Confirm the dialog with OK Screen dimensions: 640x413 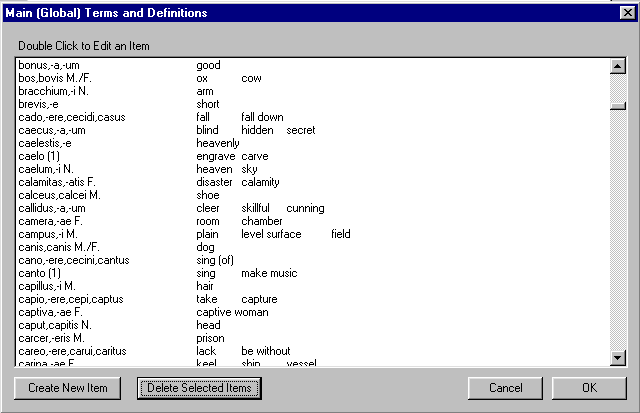point(589,388)
